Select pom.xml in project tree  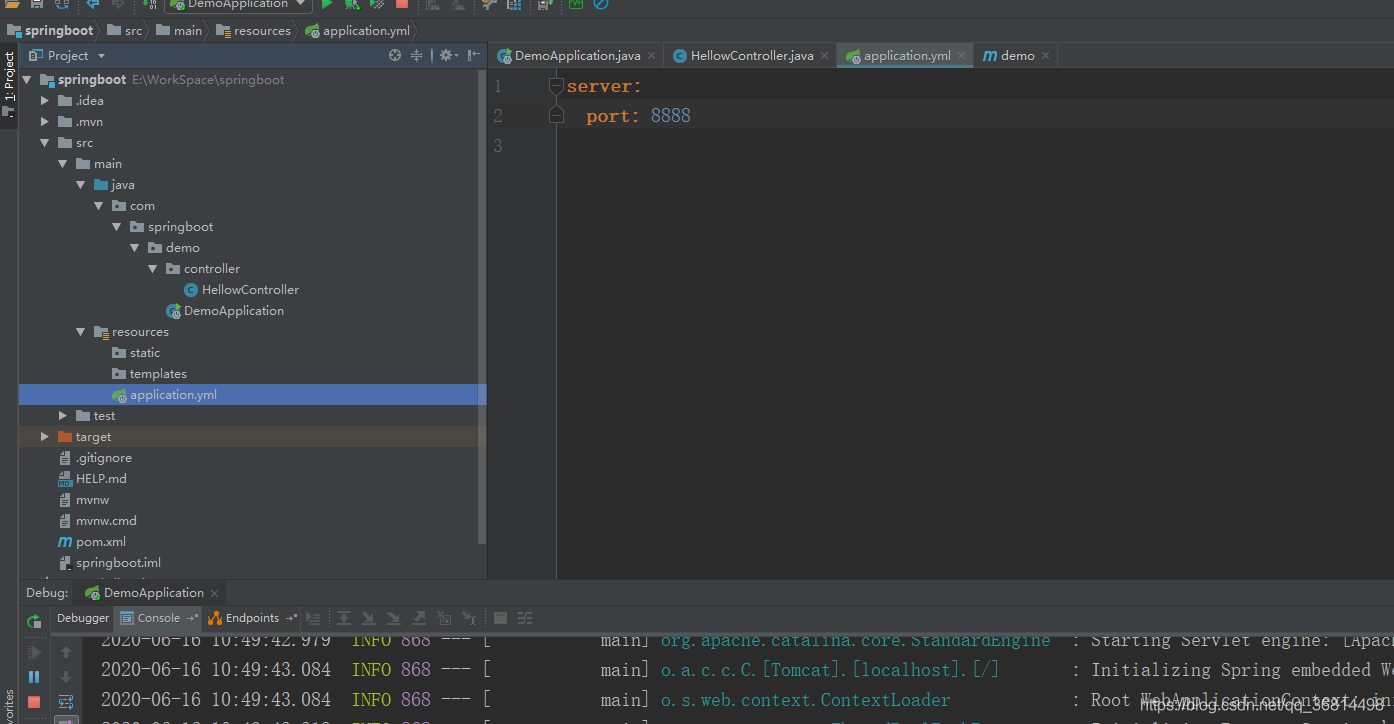(x=92, y=542)
